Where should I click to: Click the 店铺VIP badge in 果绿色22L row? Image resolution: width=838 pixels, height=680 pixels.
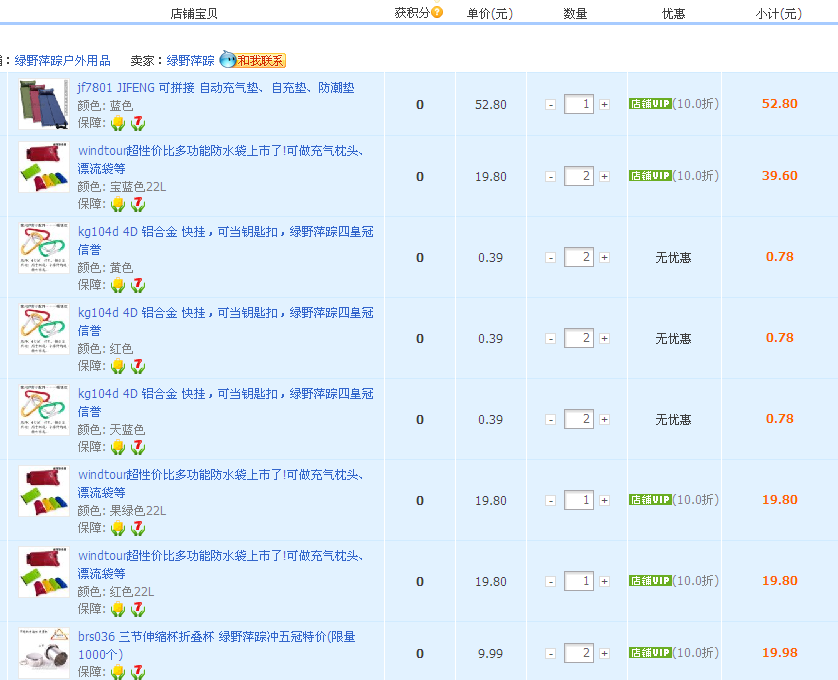click(650, 500)
